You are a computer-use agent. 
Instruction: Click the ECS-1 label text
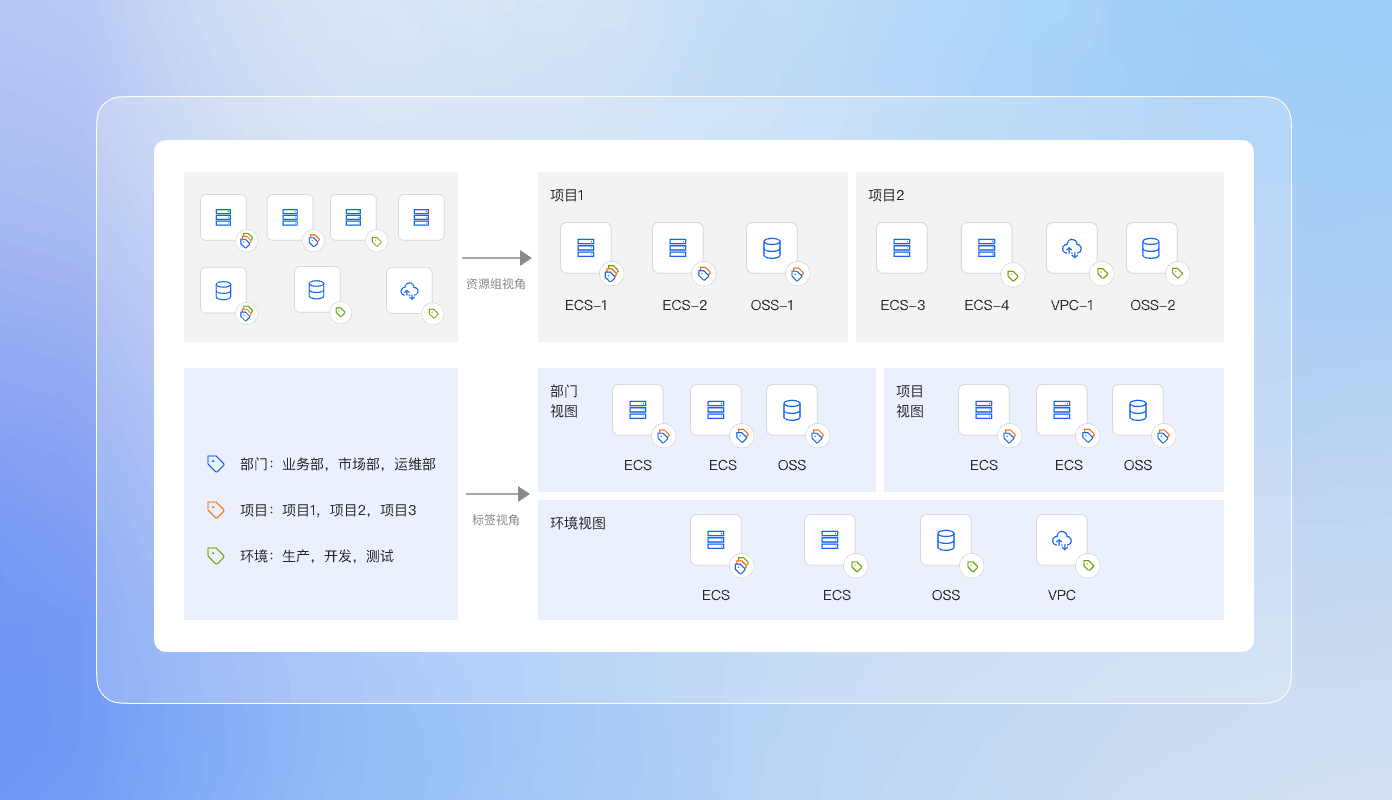[586, 305]
